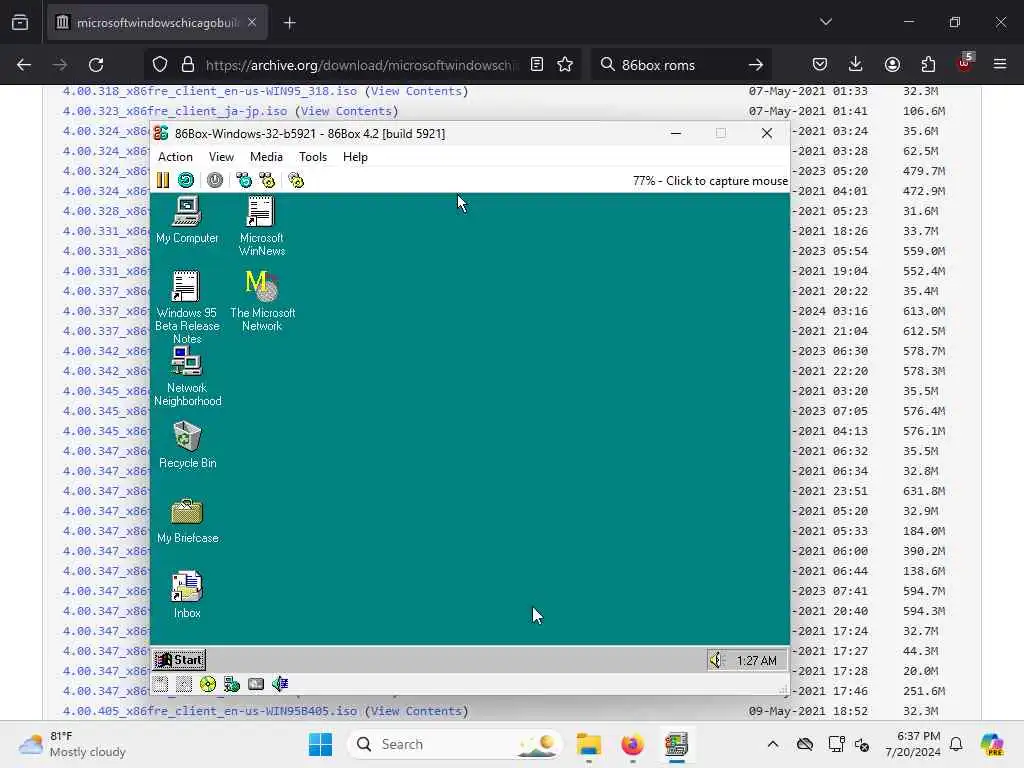Open the 4.00.405 WIN95B405.iso link
The image size is (1024, 768).
pyautogui.click(x=210, y=711)
